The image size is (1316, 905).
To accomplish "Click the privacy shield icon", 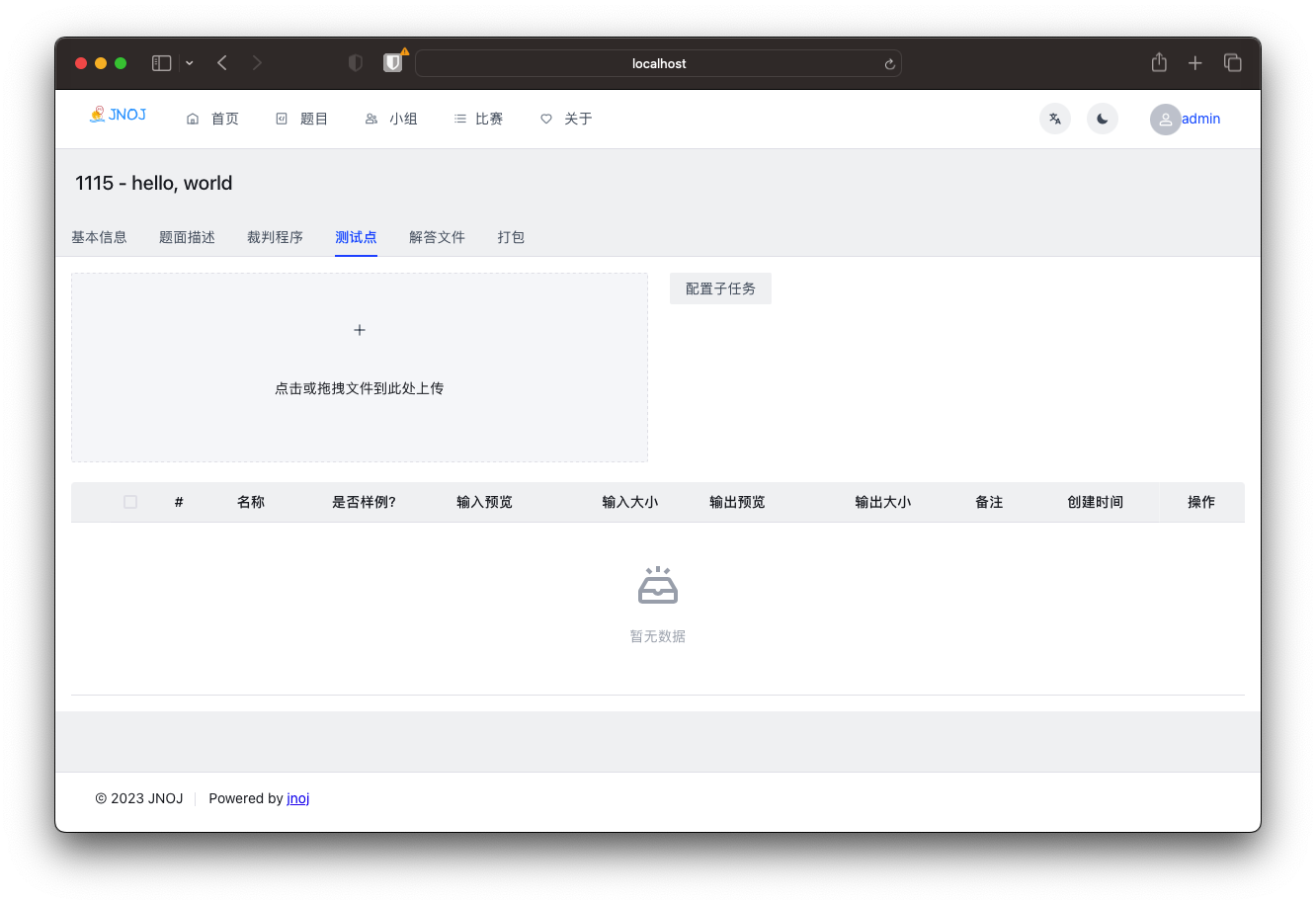I will pyautogui.click(x=356, y=63).
